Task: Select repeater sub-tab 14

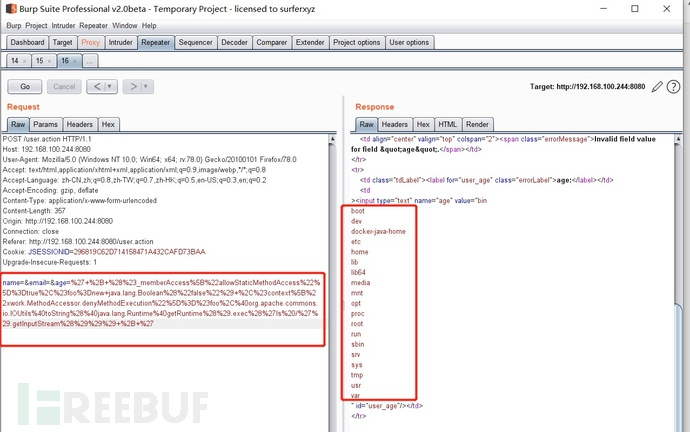Action: pyautogui.click(x=15, y=61)
